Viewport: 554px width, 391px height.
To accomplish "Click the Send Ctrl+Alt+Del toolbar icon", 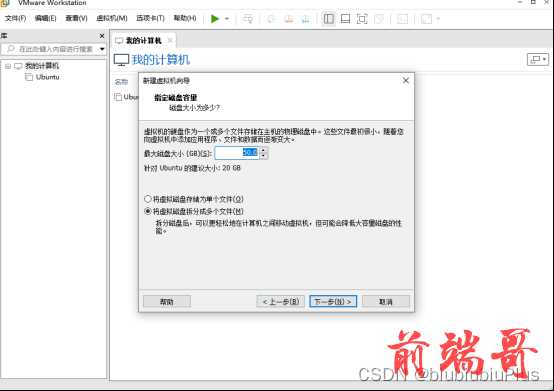I will [248, 19].
